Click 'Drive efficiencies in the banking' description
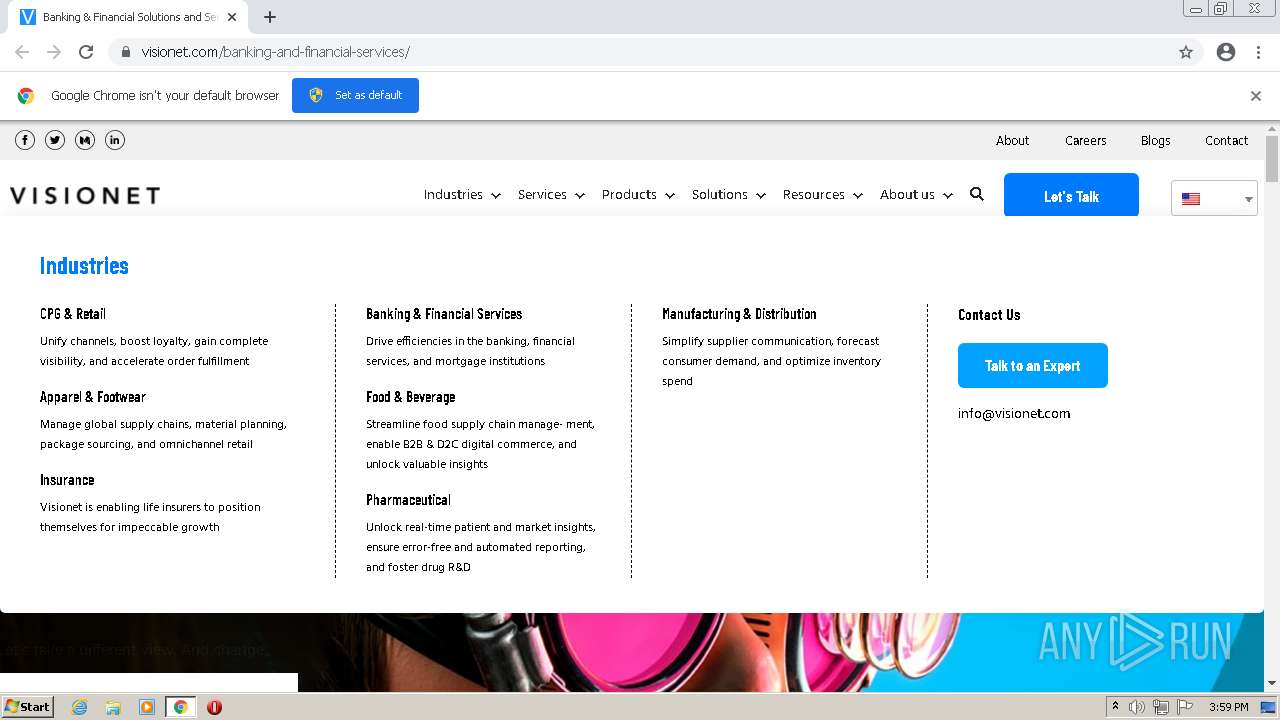Viewport: 1280px width, 720px height. click(x=470, y=351)
